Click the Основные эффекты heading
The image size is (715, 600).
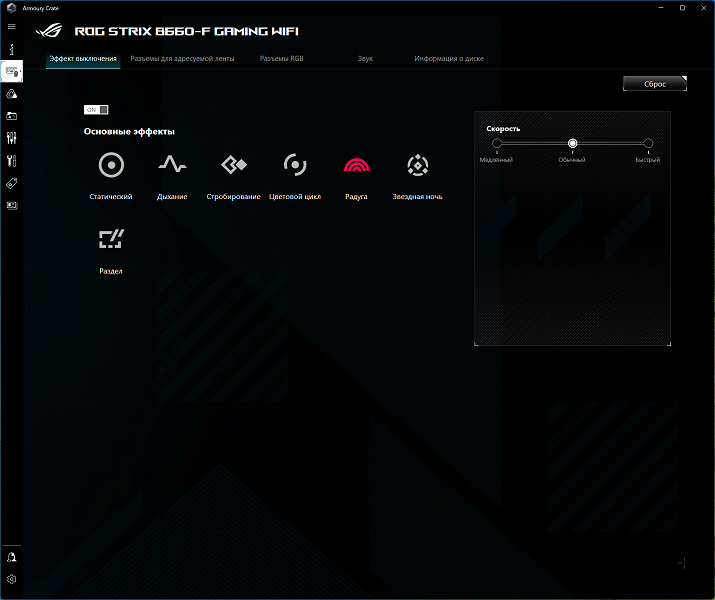[x=129, y=132]
